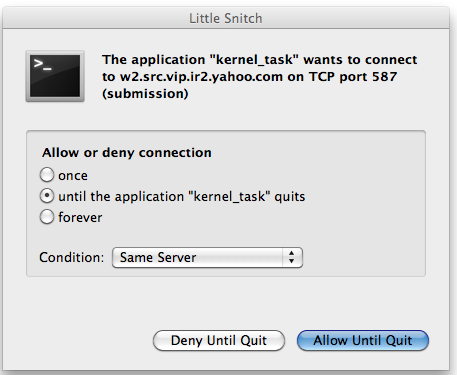Select the "forever" radio button
The width and height of the screenshot is (457, 375).
[47, 217]
